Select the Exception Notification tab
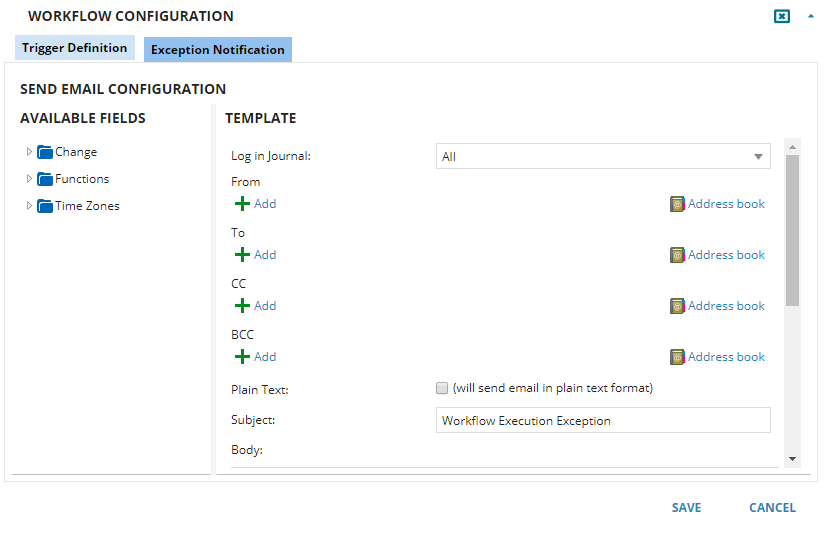This screenshot has height=533, width=824. tap(218, 50)
